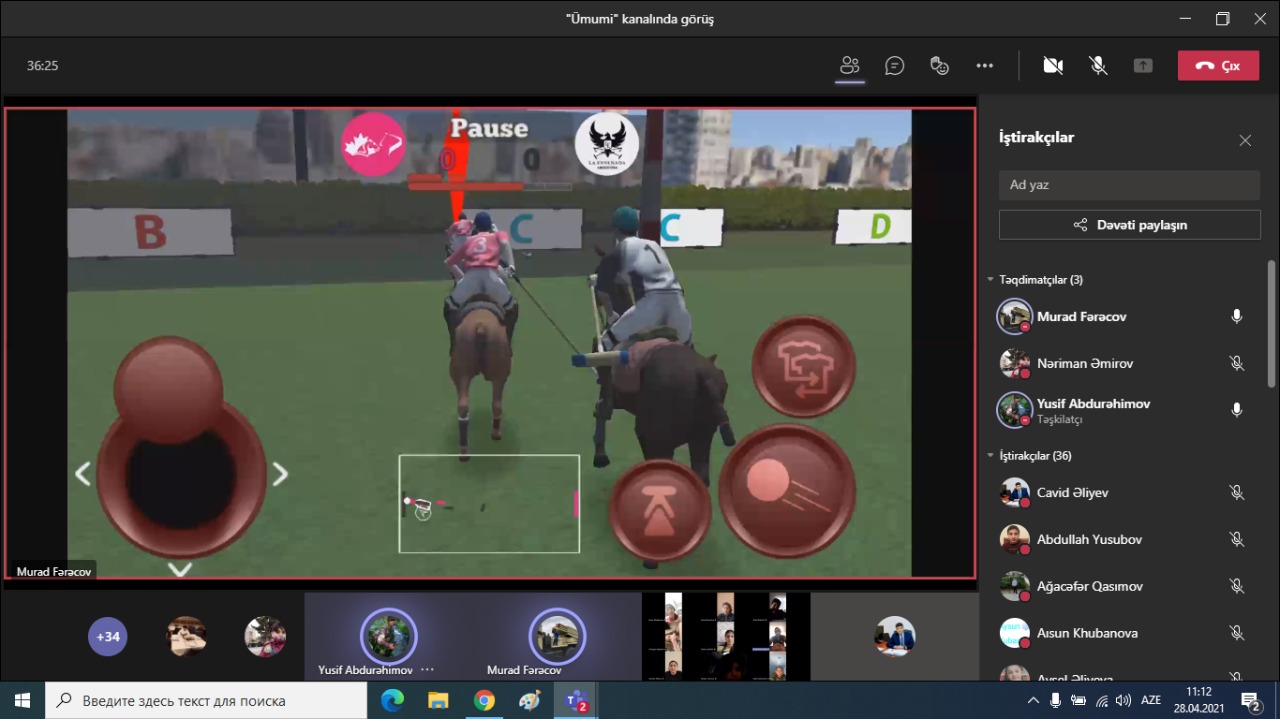Open the more actions ellipsis menu

click(985, 66)
